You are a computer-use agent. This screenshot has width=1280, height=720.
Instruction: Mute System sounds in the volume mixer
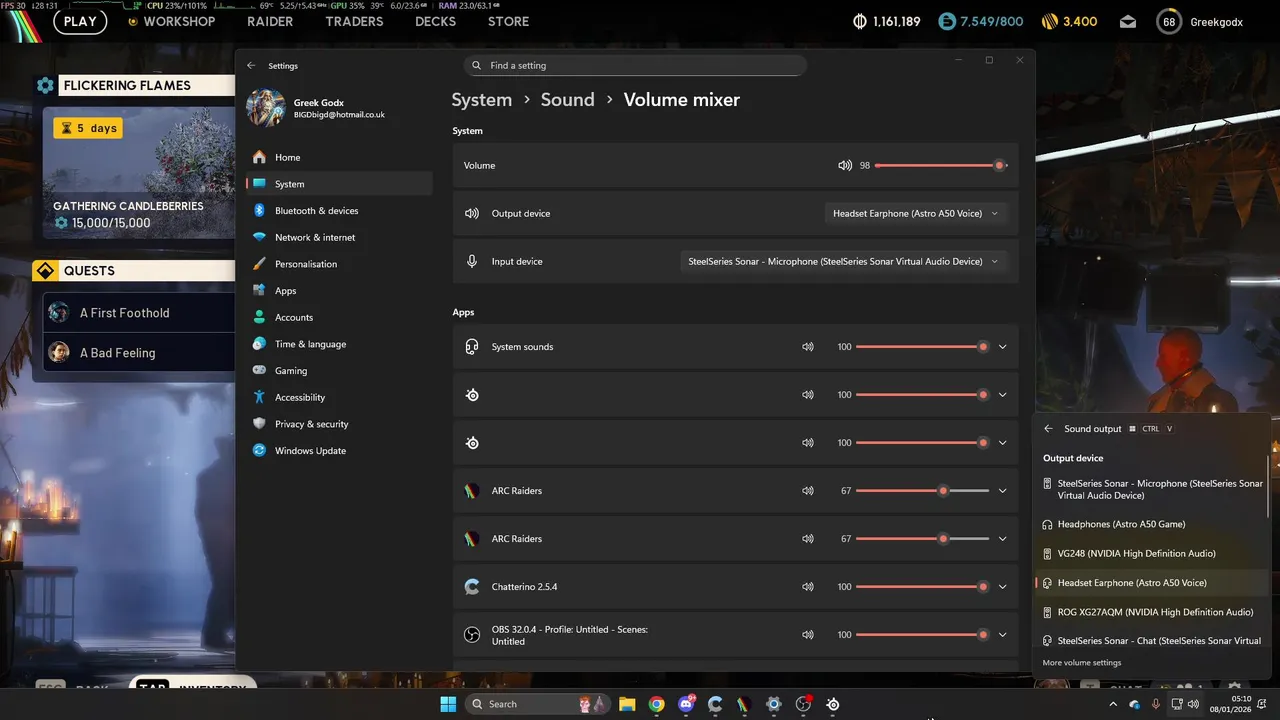point(808,347)
